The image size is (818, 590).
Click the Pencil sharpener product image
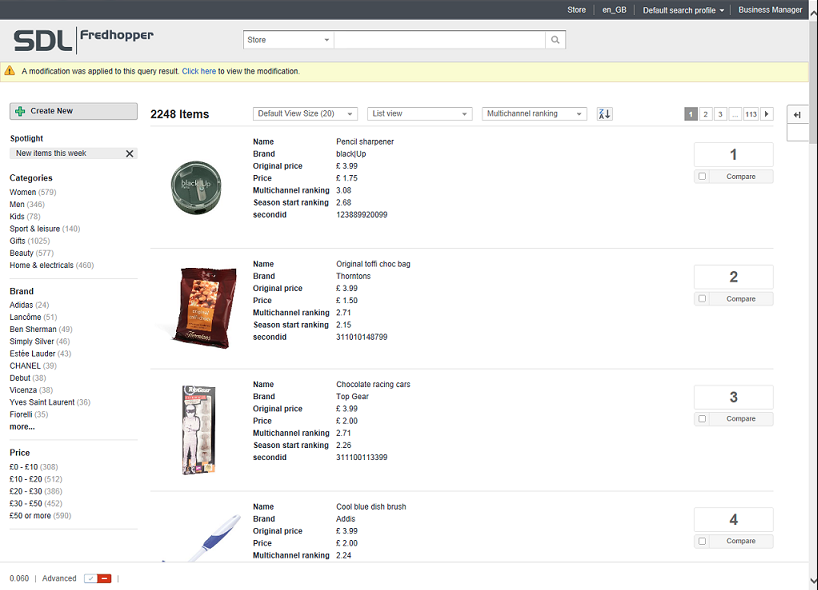[x=196, y=188]
